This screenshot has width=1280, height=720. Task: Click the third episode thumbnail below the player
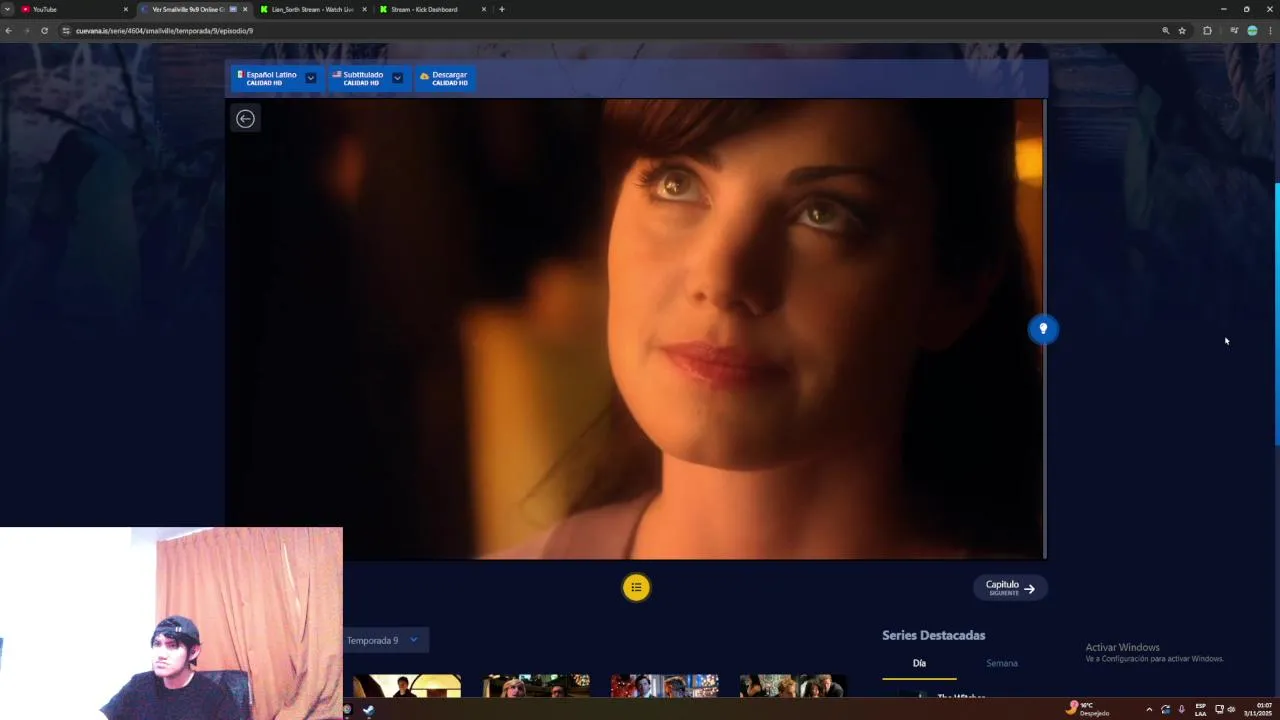[x=665, y=685]
